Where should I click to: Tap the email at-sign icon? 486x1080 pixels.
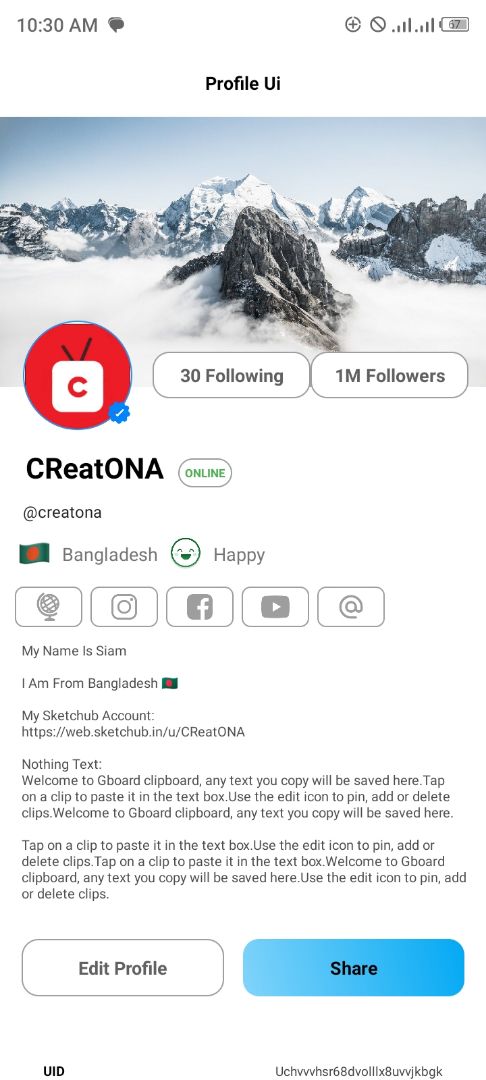click(351, 607)
